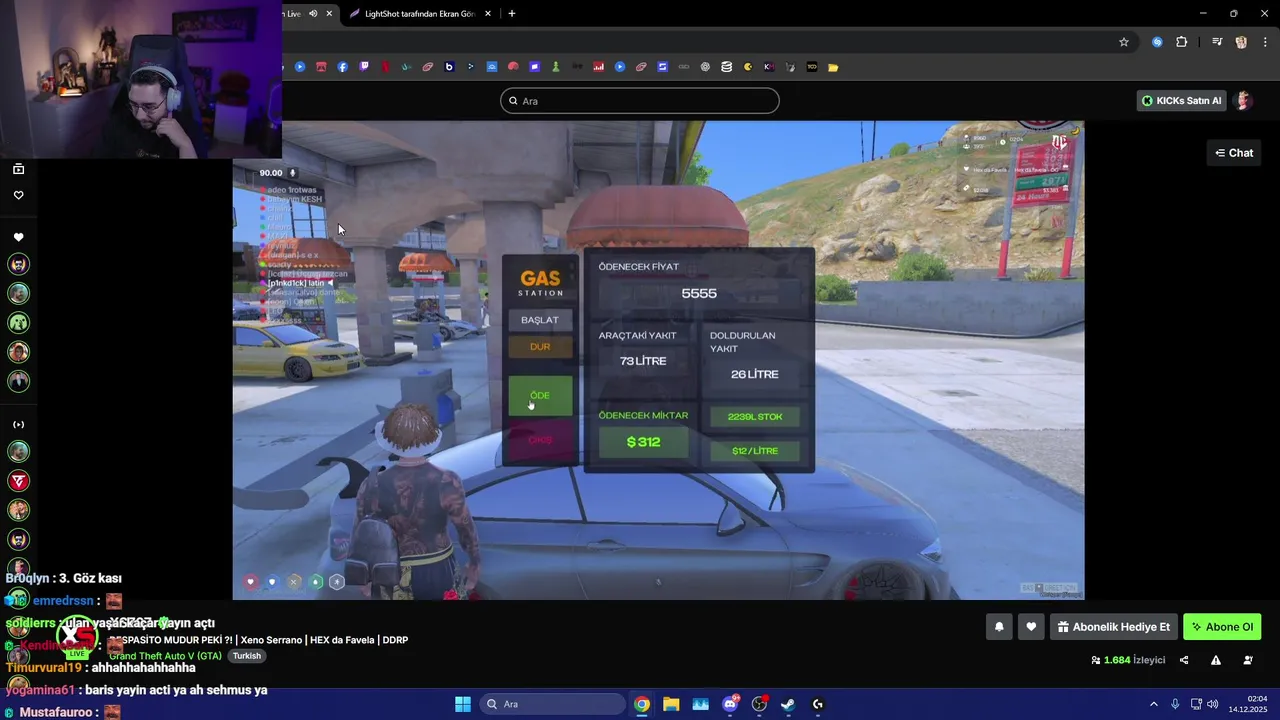The image size is (1280, 720).
Task: Click the notification bell icon under the stream
Action: tap(999, 627)
